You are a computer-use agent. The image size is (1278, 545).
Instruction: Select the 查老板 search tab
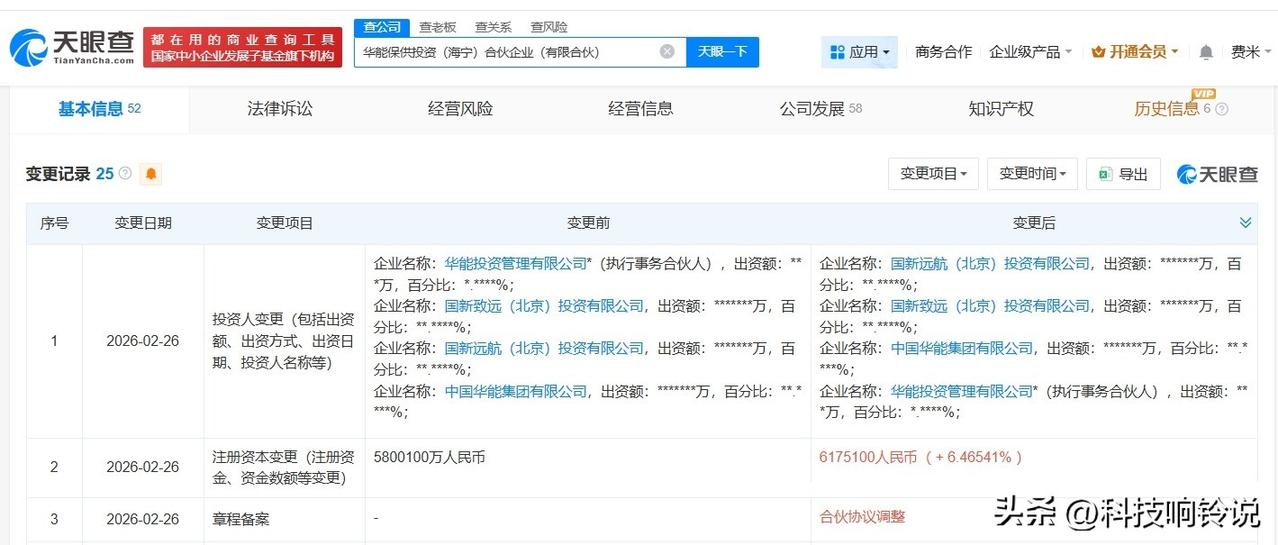click(x=437, y=27)
